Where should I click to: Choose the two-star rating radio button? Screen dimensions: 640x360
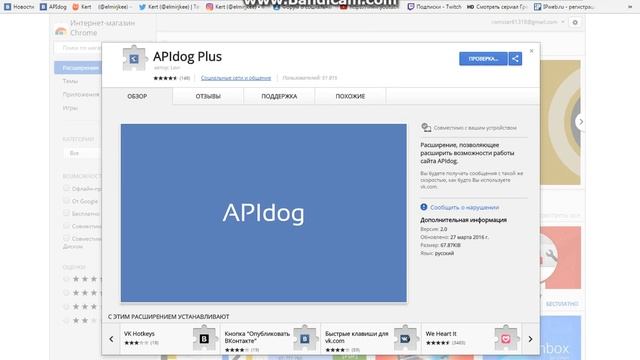tap(66, 320)
